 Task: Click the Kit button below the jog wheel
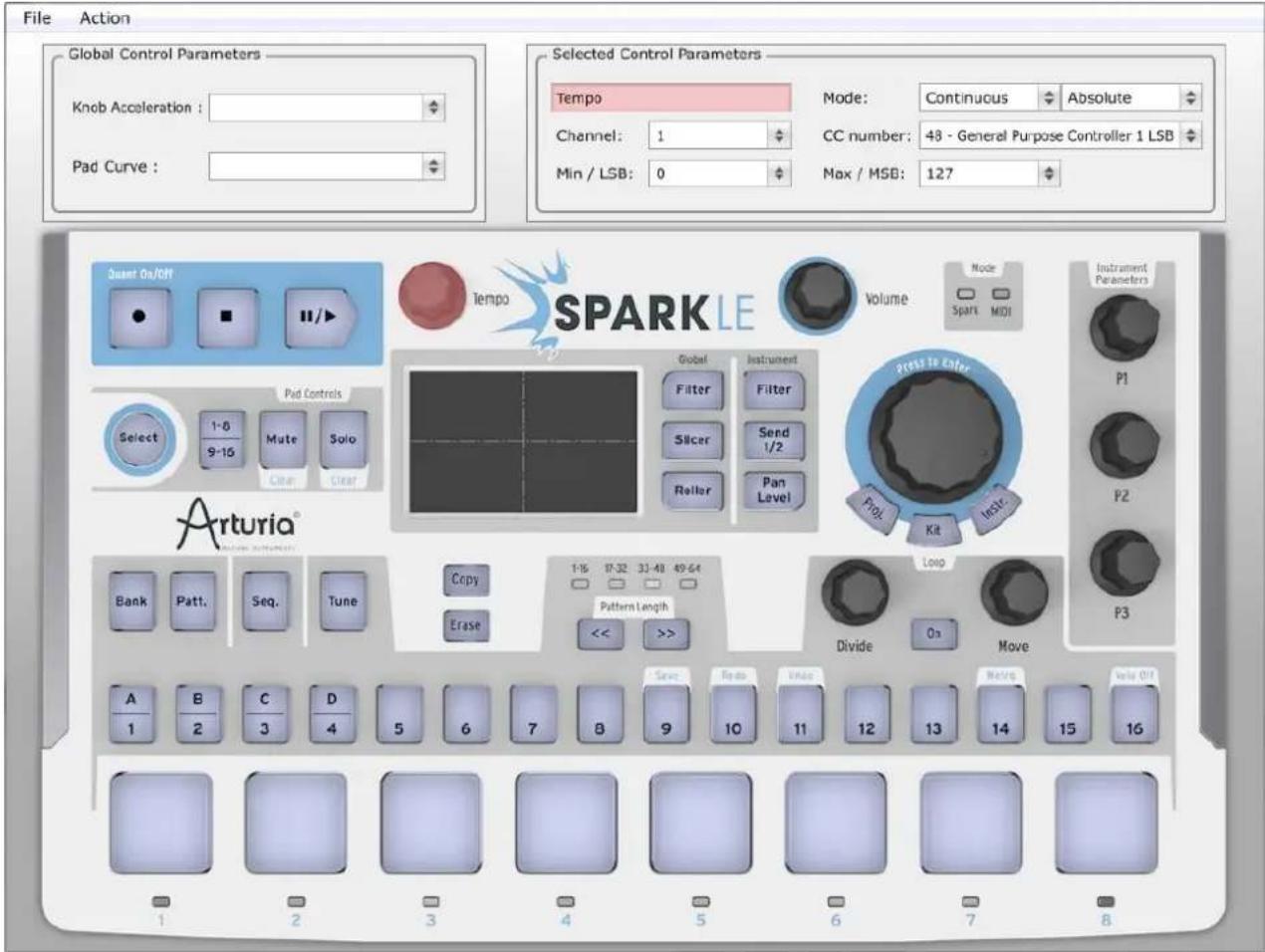coord(933,530)
